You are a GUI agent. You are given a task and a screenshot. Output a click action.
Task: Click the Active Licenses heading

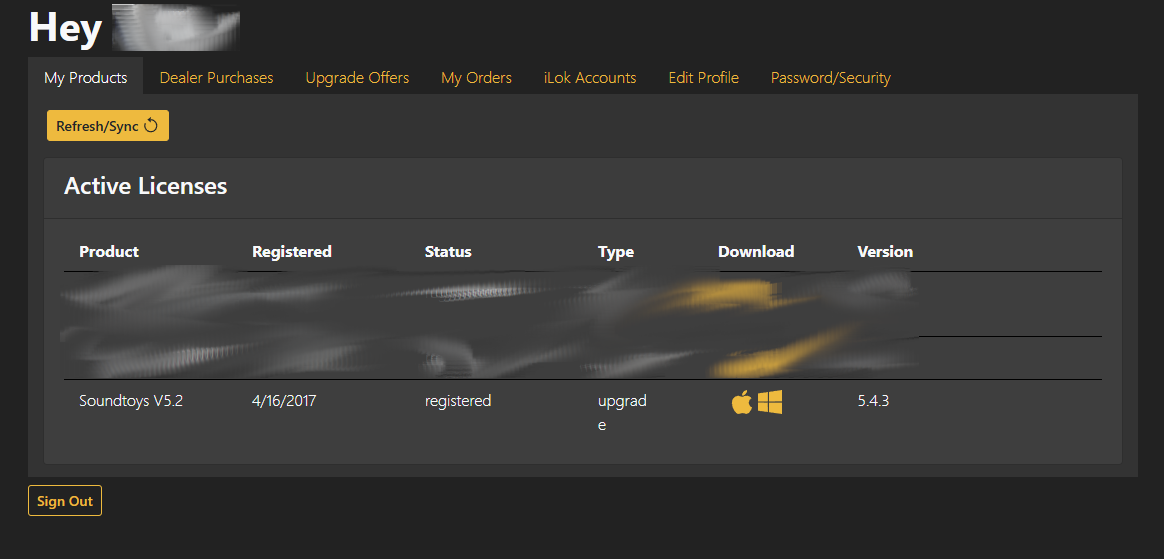[x=146, y=186]
